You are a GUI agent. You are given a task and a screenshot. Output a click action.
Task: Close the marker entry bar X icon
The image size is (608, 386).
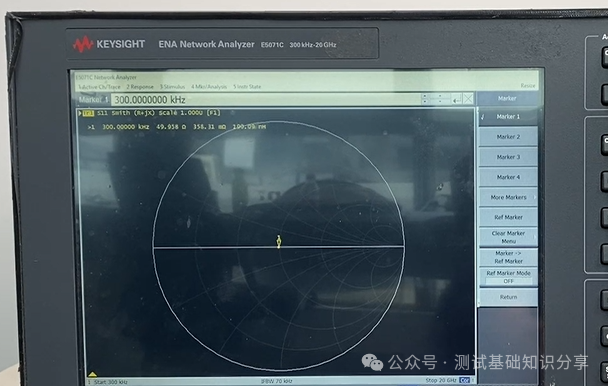coord(468,99)
